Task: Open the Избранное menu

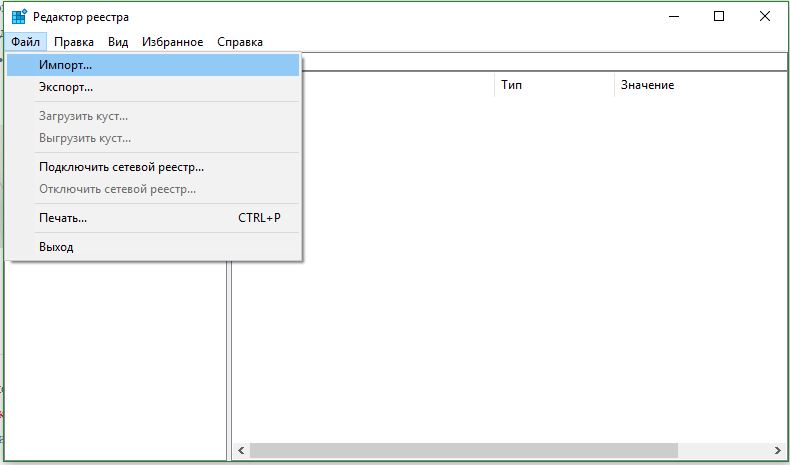Action: pos(172,42)
